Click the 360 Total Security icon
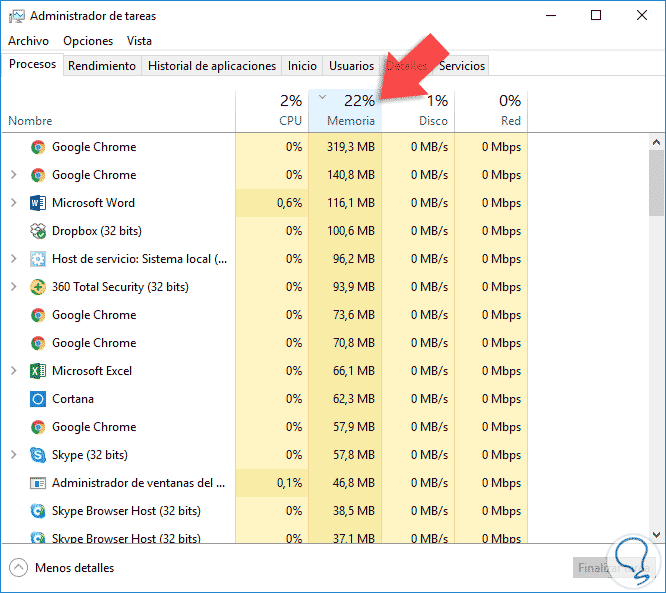Screen dimensions: 666x593 coord(38,287)
